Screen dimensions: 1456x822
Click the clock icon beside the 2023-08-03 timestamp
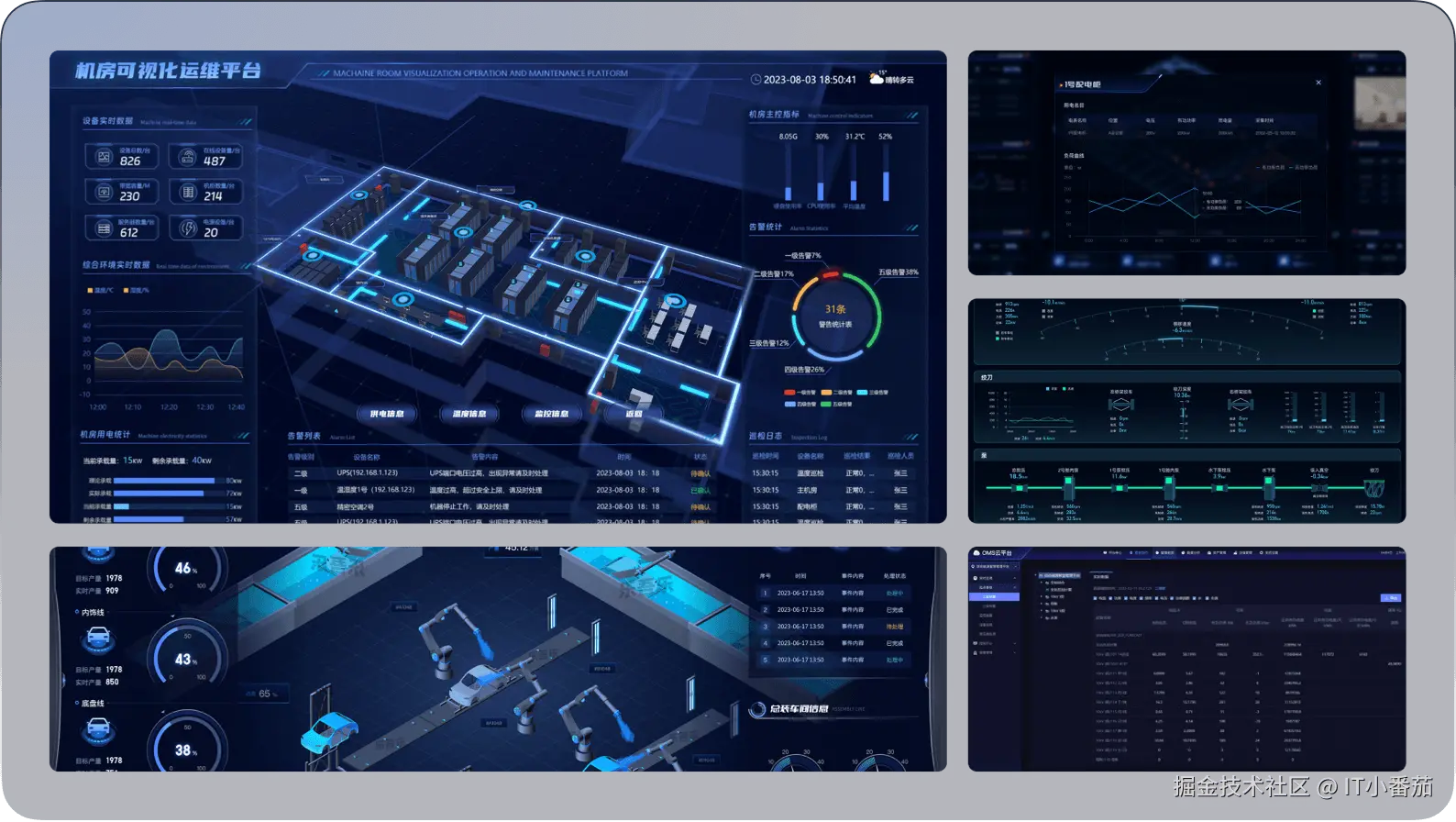coord(756,80)
